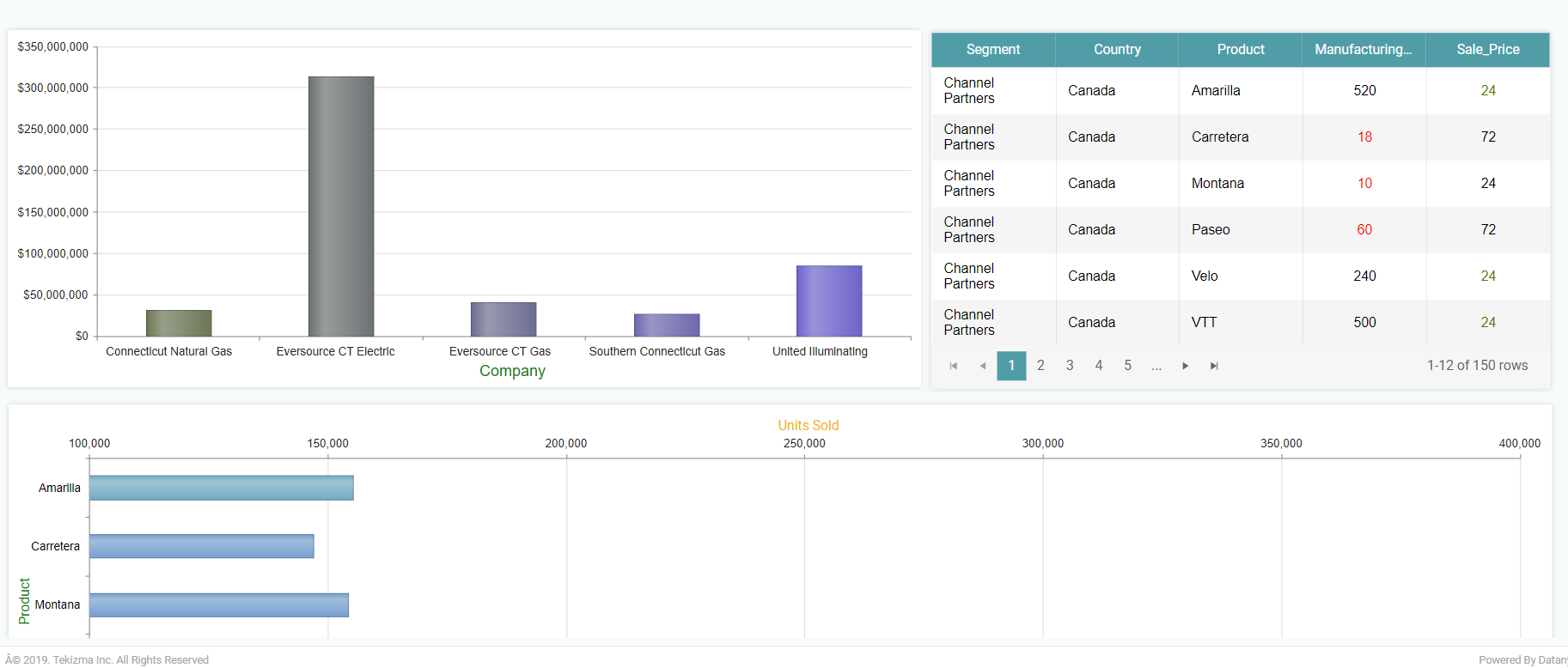Screen dimensions: 1568x668
Task: Select page 4 in the pager
Action: coord(1098,366)
